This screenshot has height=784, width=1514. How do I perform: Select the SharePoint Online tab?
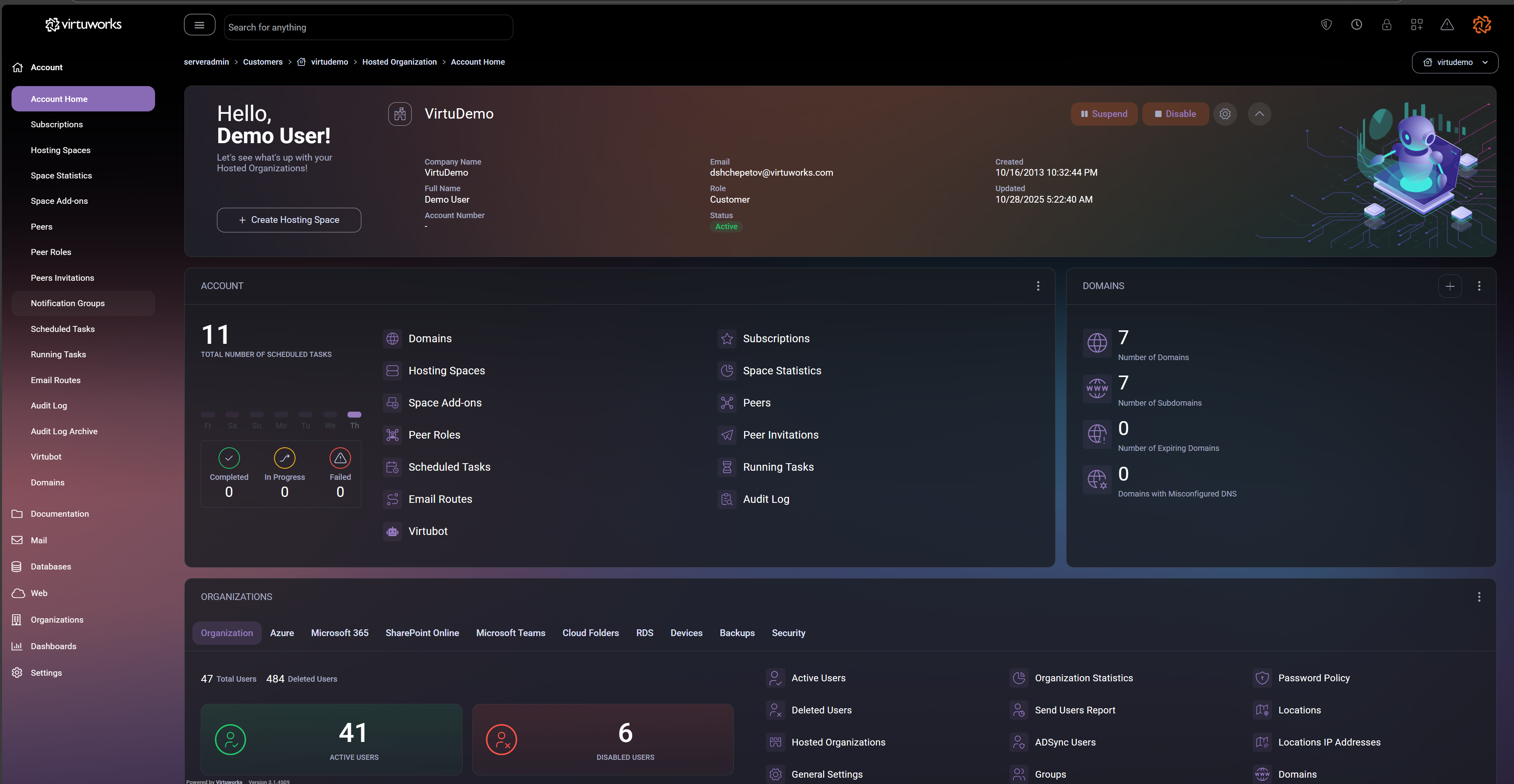pos(422,633)
